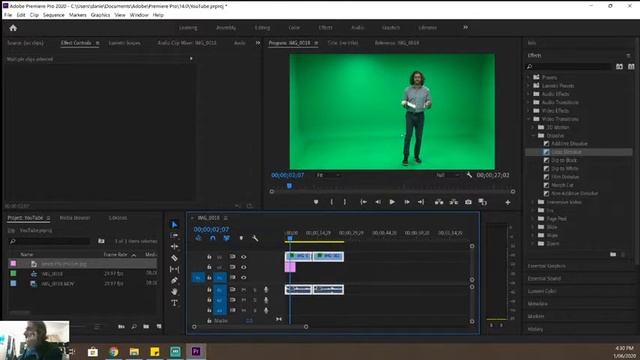Select the Pen tool
Viewport: 640px width, 360px height.
pyautogui.click(x=174, y=280)
